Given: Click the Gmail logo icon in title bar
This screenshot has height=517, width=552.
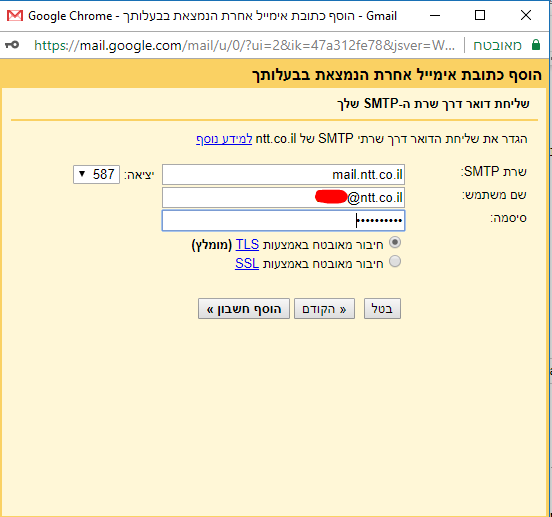Looking at the screenshot, I should click(15, 15).
